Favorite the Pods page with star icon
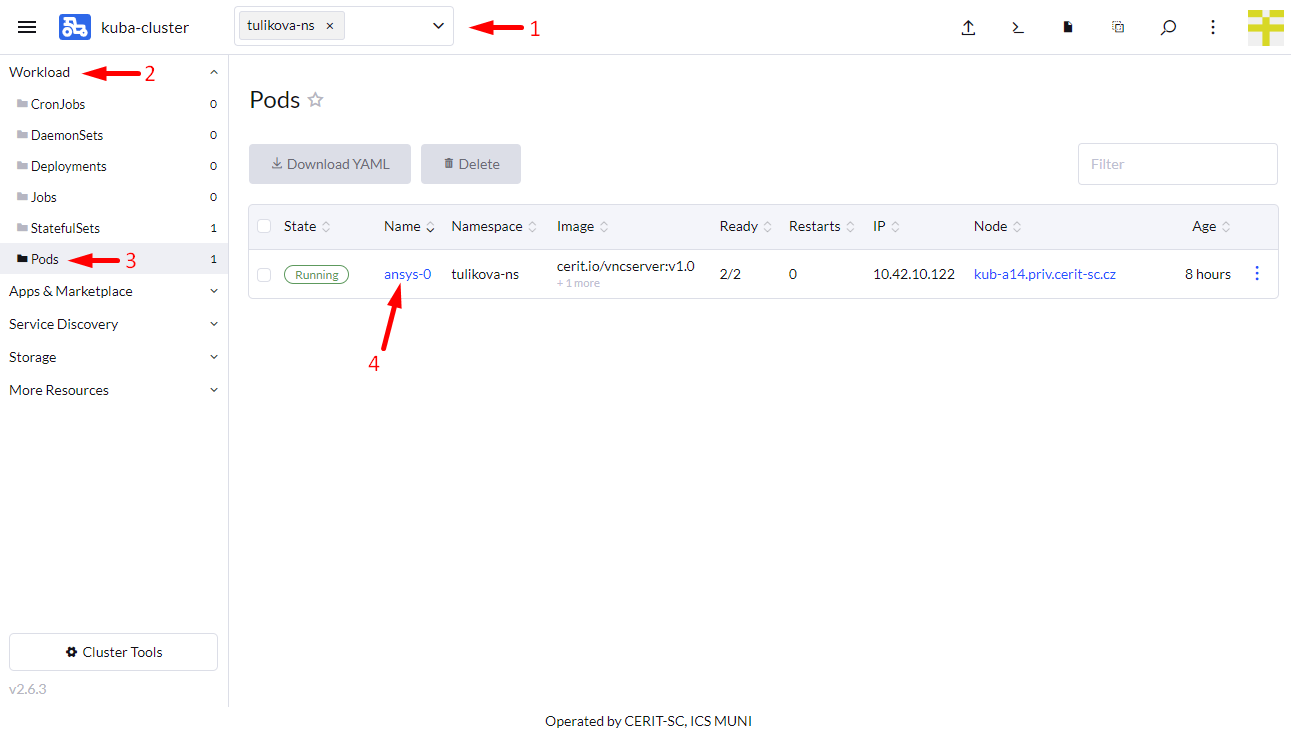The image size is (1291, 735). 316,100
